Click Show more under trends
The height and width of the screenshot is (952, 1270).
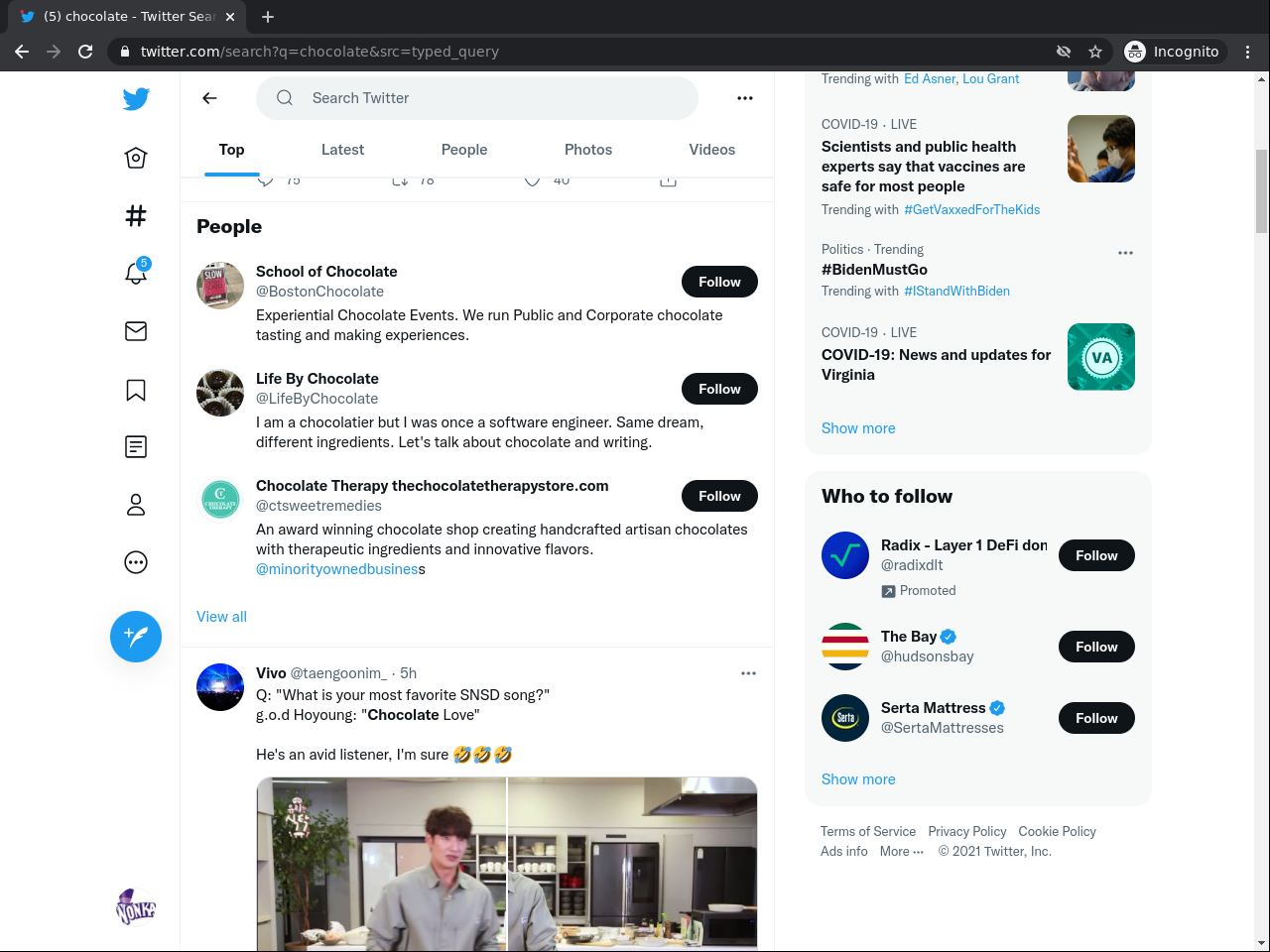click(858, 428)
